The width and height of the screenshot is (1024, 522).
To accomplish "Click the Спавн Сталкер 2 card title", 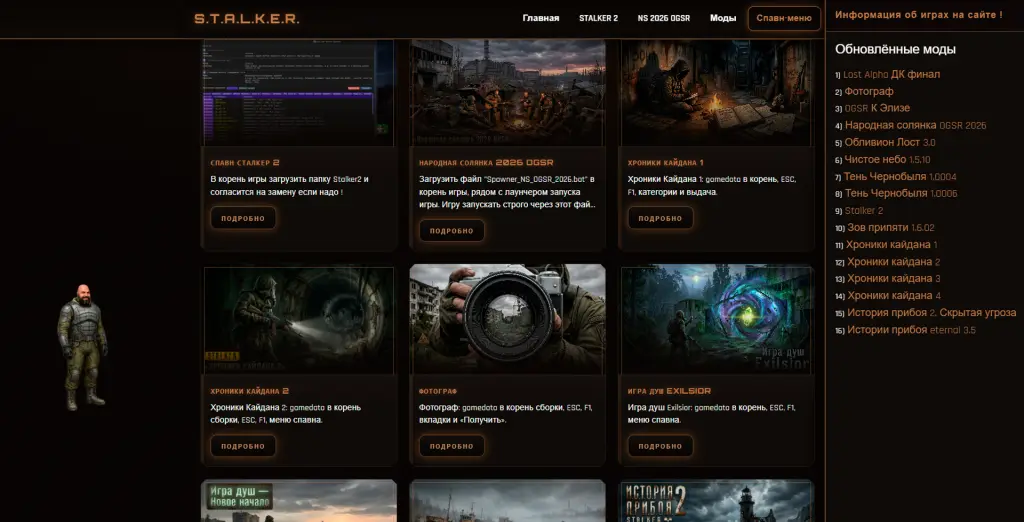I will (x=245, y=162).
